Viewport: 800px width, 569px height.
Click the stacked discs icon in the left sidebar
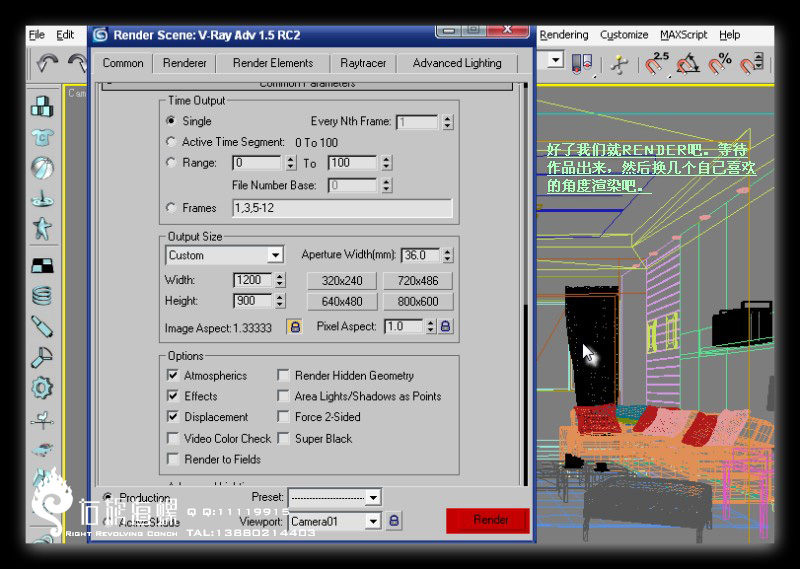coord(42,295)
